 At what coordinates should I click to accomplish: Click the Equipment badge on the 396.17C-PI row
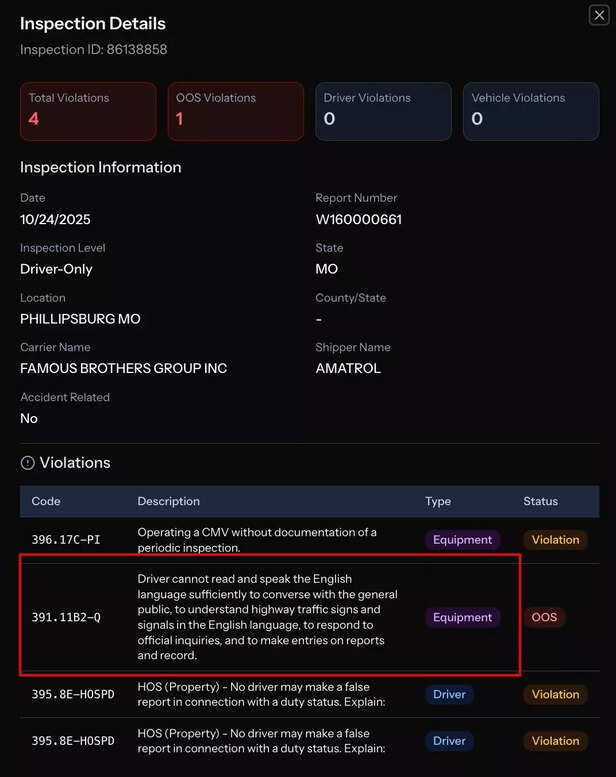(462, 540)
